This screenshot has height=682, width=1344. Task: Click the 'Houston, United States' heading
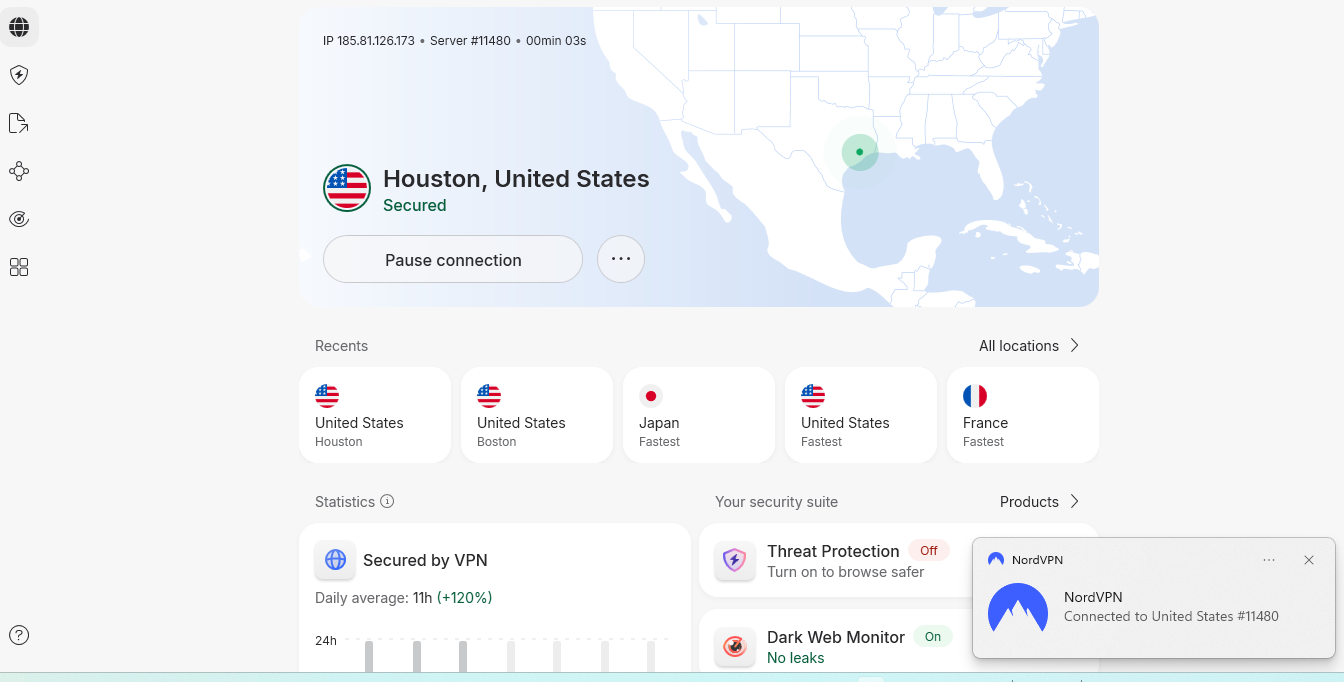pyautogui.click(x=516, y=179)
